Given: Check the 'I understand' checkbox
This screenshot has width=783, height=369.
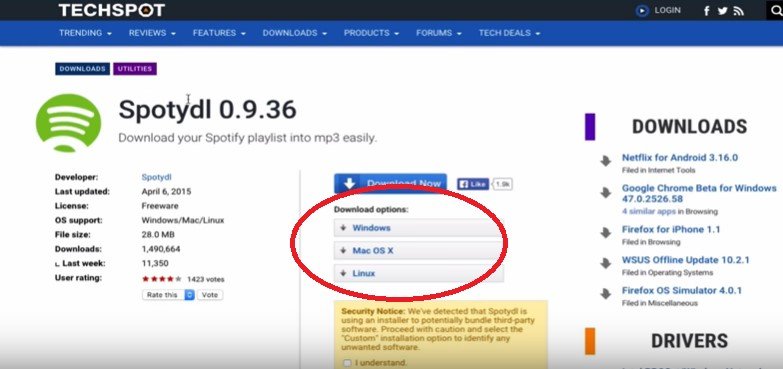Looking at the screenshot, I should coord(347,363).
